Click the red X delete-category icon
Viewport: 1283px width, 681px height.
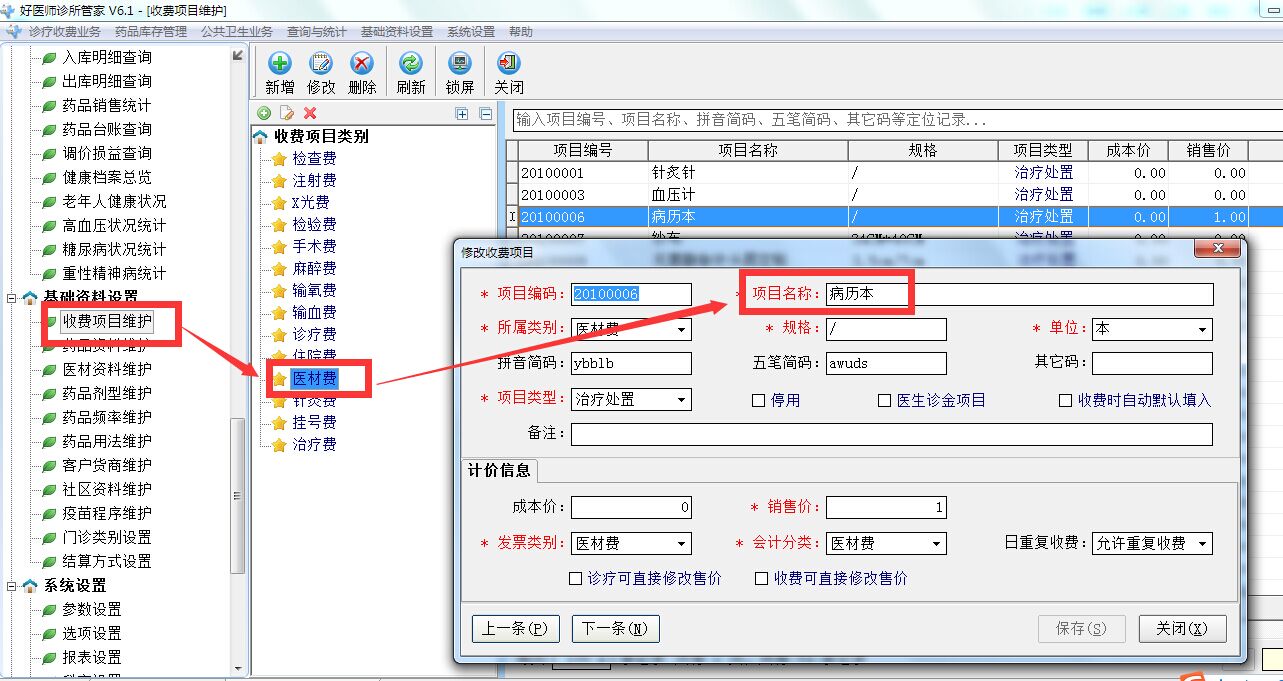coord(310,114)
